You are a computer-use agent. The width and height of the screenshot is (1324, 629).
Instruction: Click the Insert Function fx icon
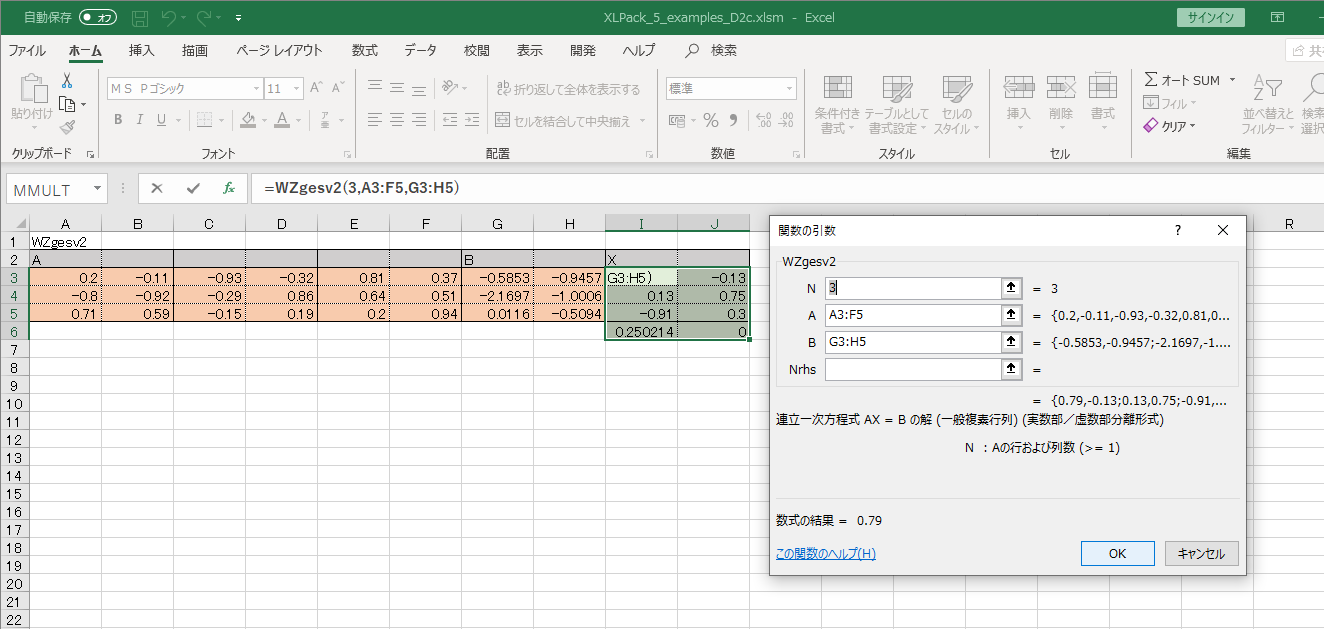(x=228, y=188)
